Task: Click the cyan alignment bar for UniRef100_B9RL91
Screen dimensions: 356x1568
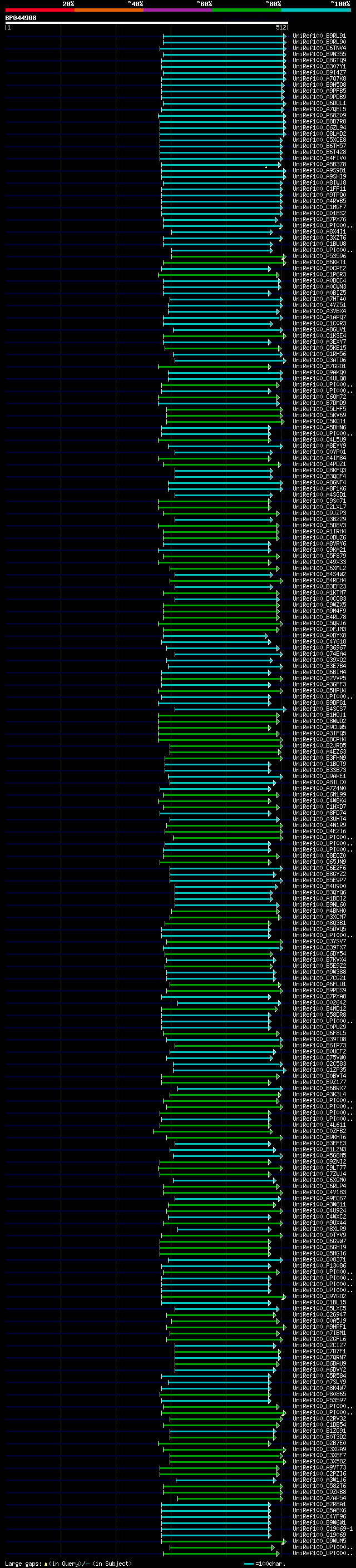Action: (224, 36)
